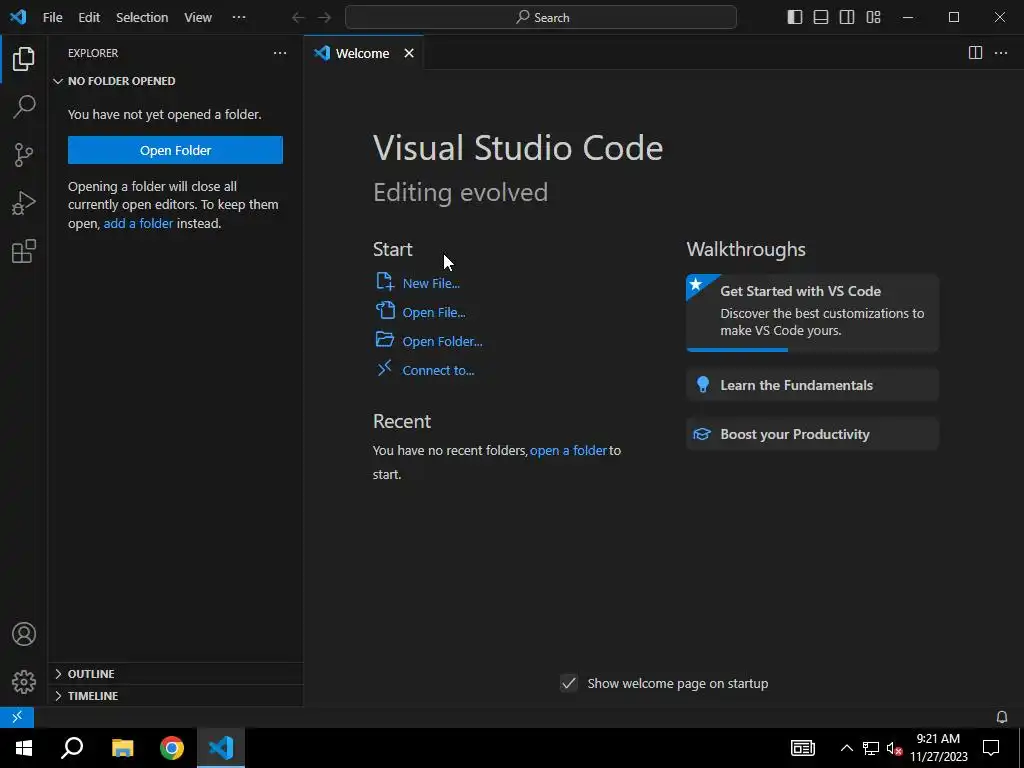Click New File icon under Start
This screenshot has height=768, width=1024.
point(385,282)
